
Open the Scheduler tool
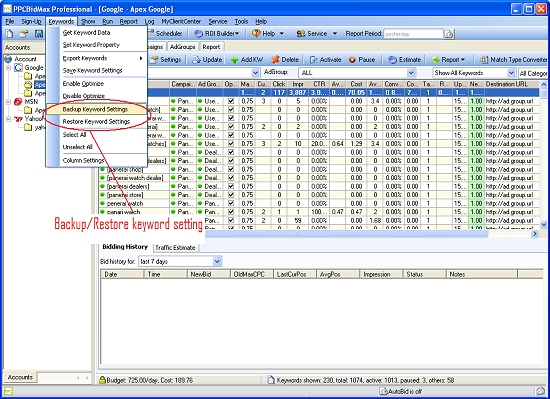tap(165, 34)
